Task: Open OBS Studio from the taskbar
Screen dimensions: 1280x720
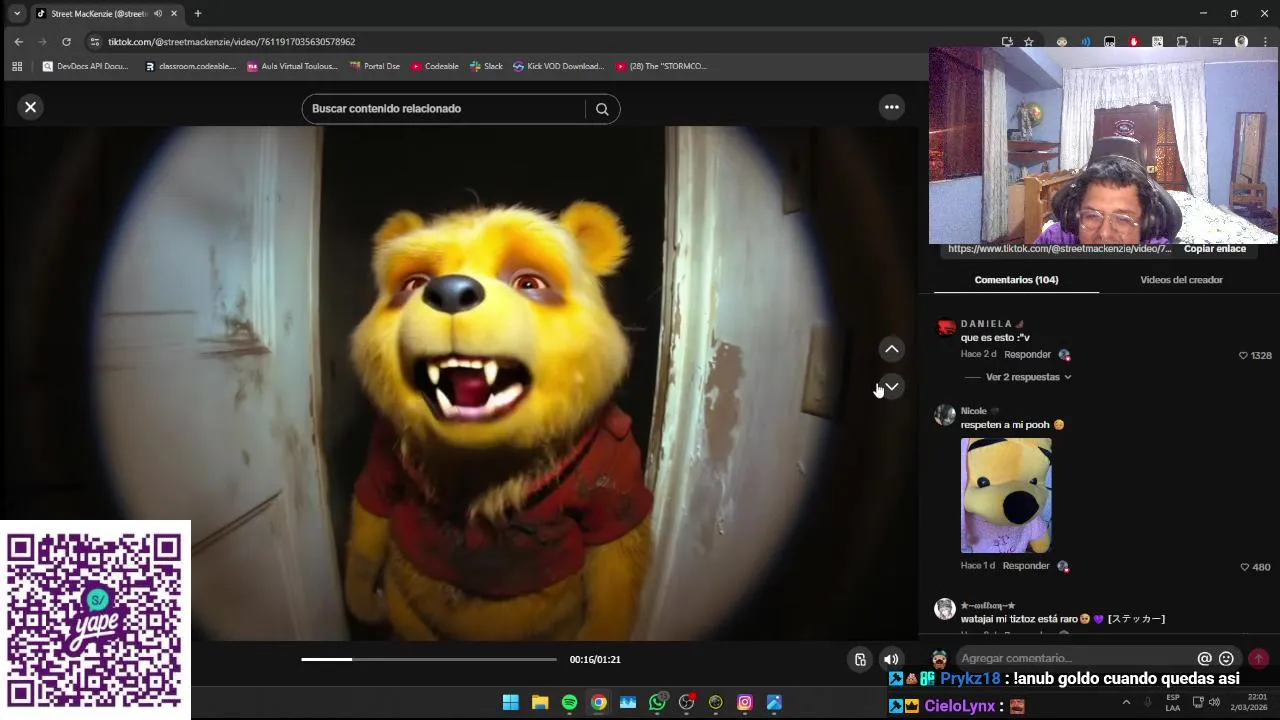Action: click(x=686, y=702)
